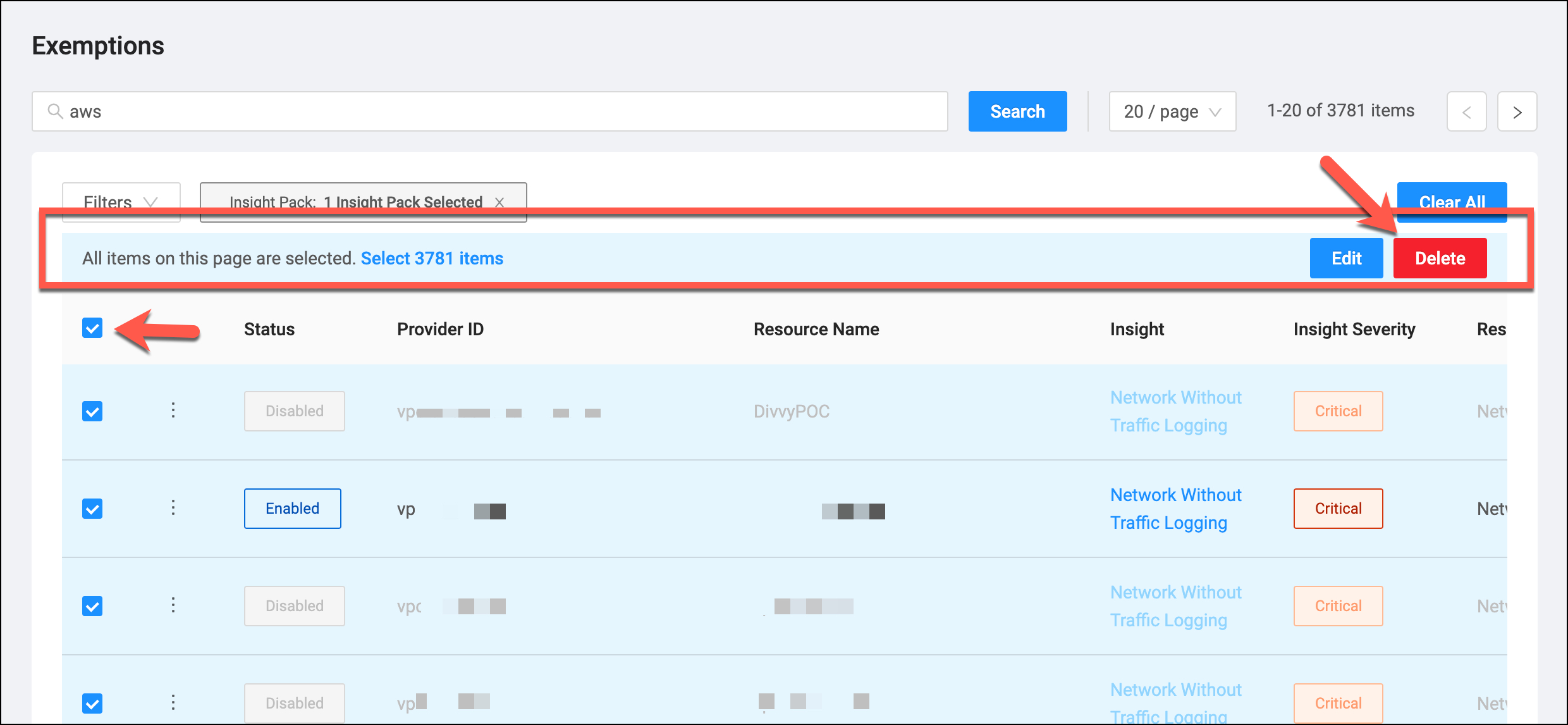Click the aws search input field
The height and width of the screenshot is (725, 1568).
490,111
